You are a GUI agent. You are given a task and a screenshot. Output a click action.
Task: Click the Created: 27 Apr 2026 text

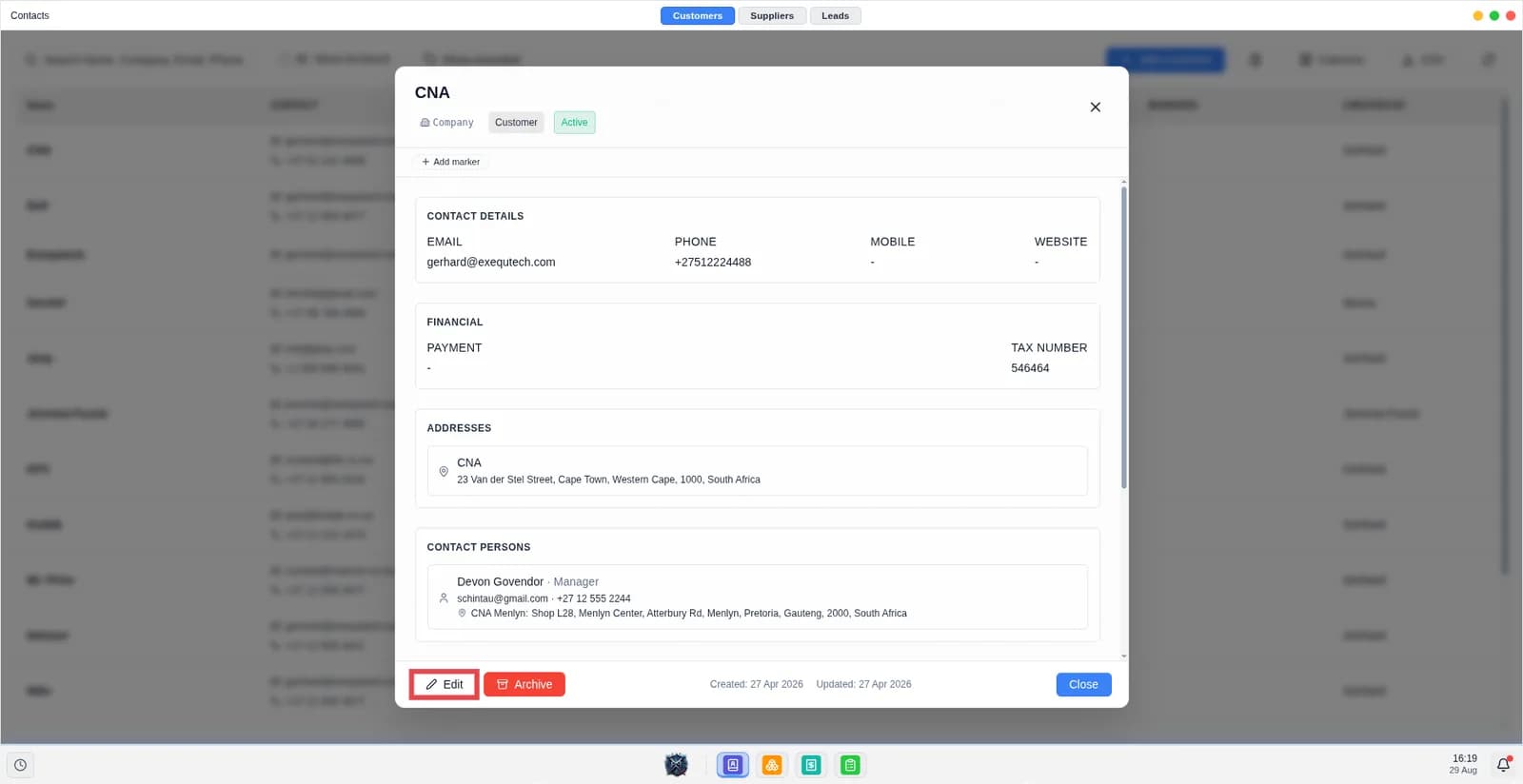point(757,684)
